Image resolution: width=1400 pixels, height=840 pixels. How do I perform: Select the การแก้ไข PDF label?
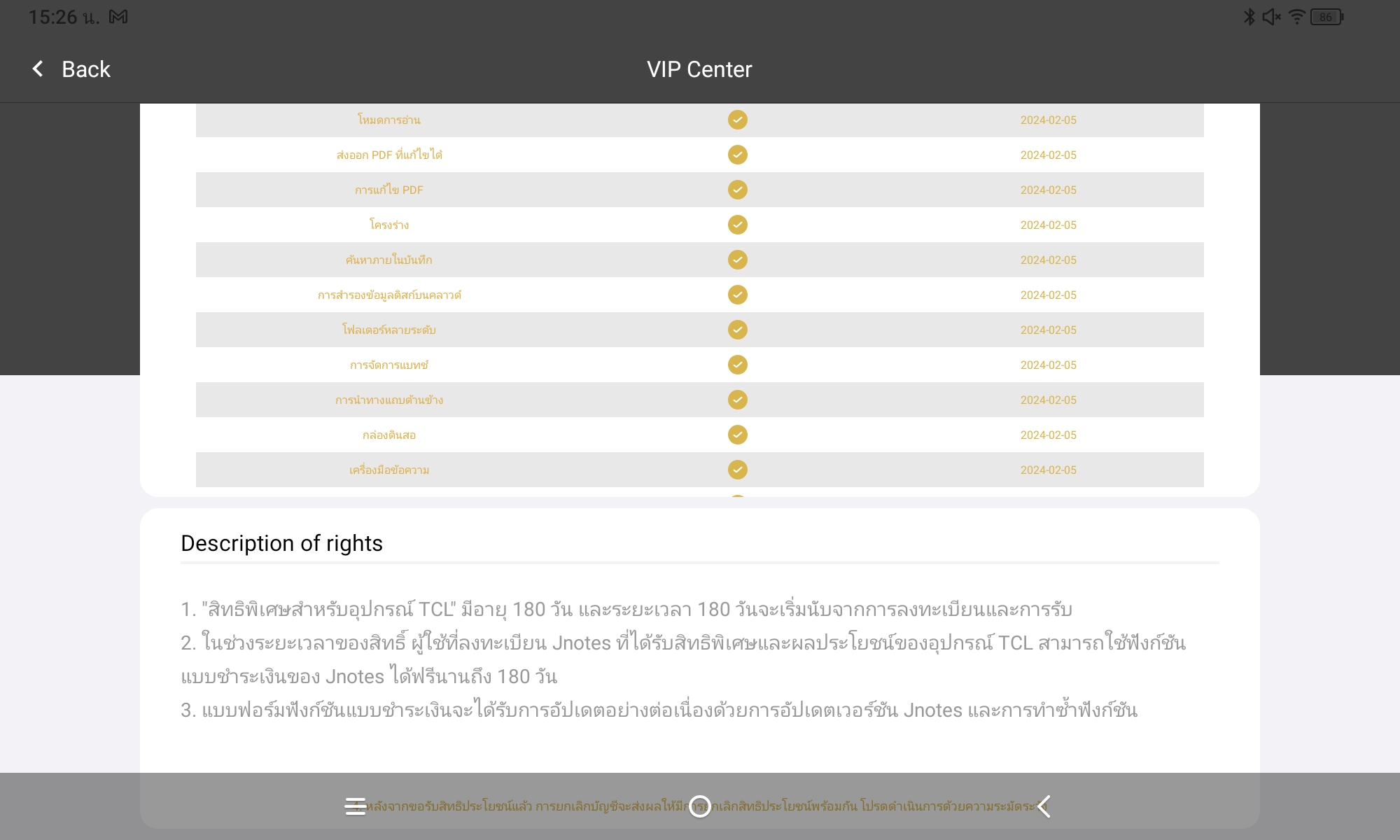(389, 190)
